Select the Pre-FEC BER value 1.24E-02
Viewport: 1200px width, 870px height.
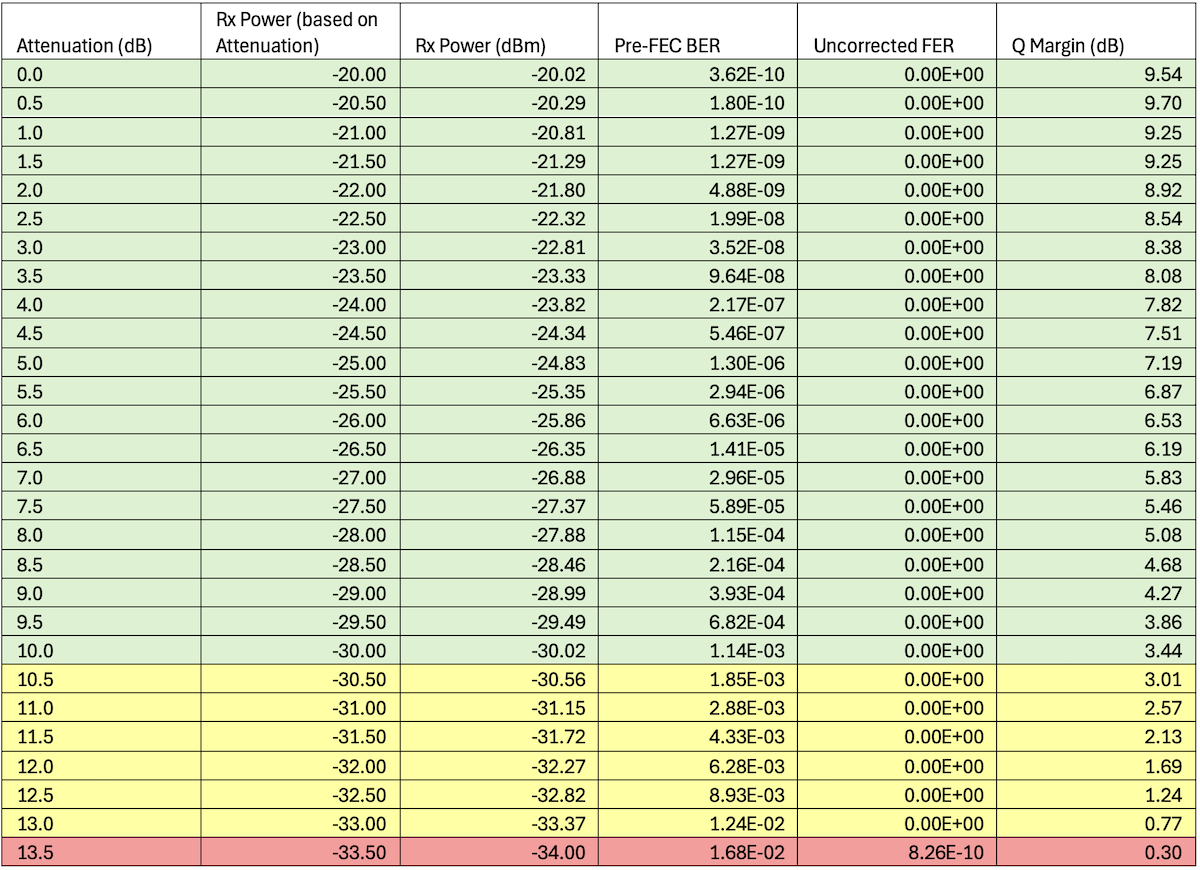click(x=698, y=824)
